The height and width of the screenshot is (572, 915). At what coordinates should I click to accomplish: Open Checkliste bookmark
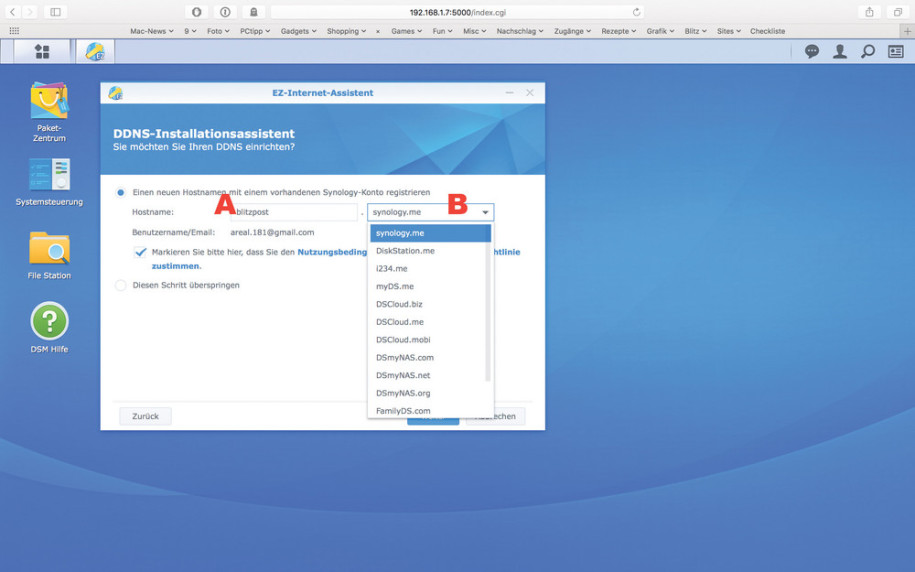point(767,31)
